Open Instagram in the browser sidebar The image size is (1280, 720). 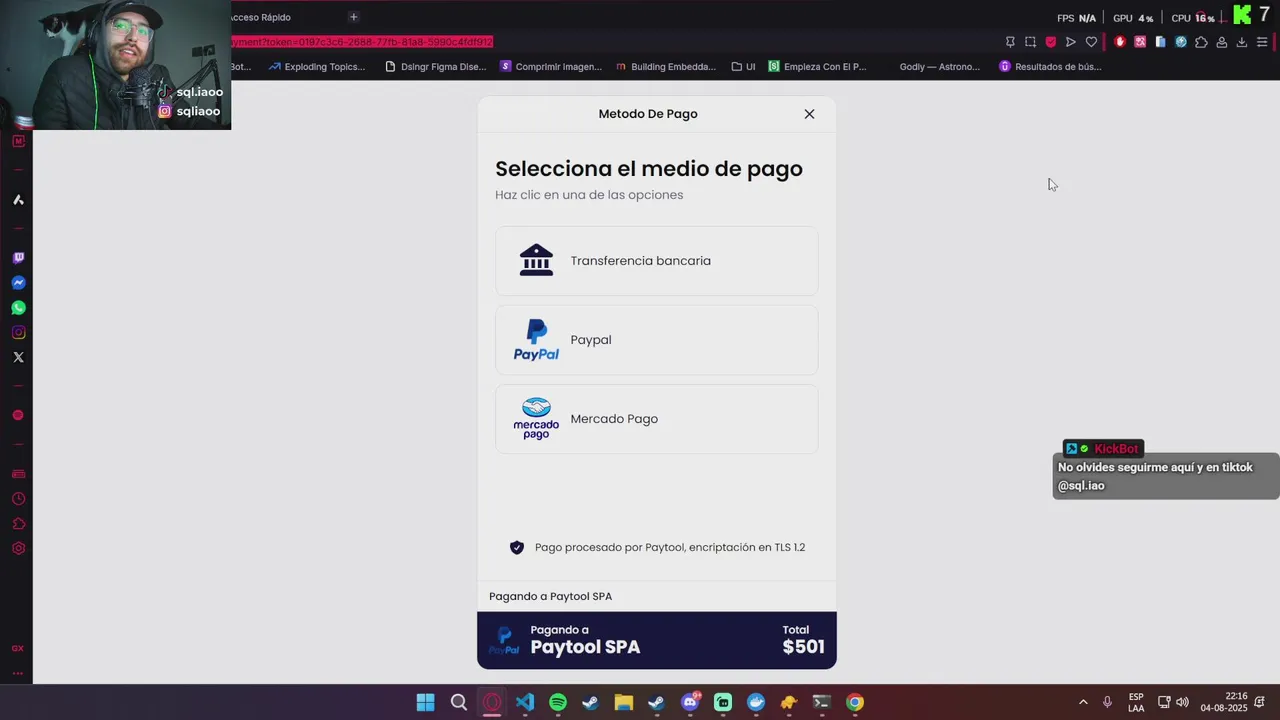coord(18,333)
